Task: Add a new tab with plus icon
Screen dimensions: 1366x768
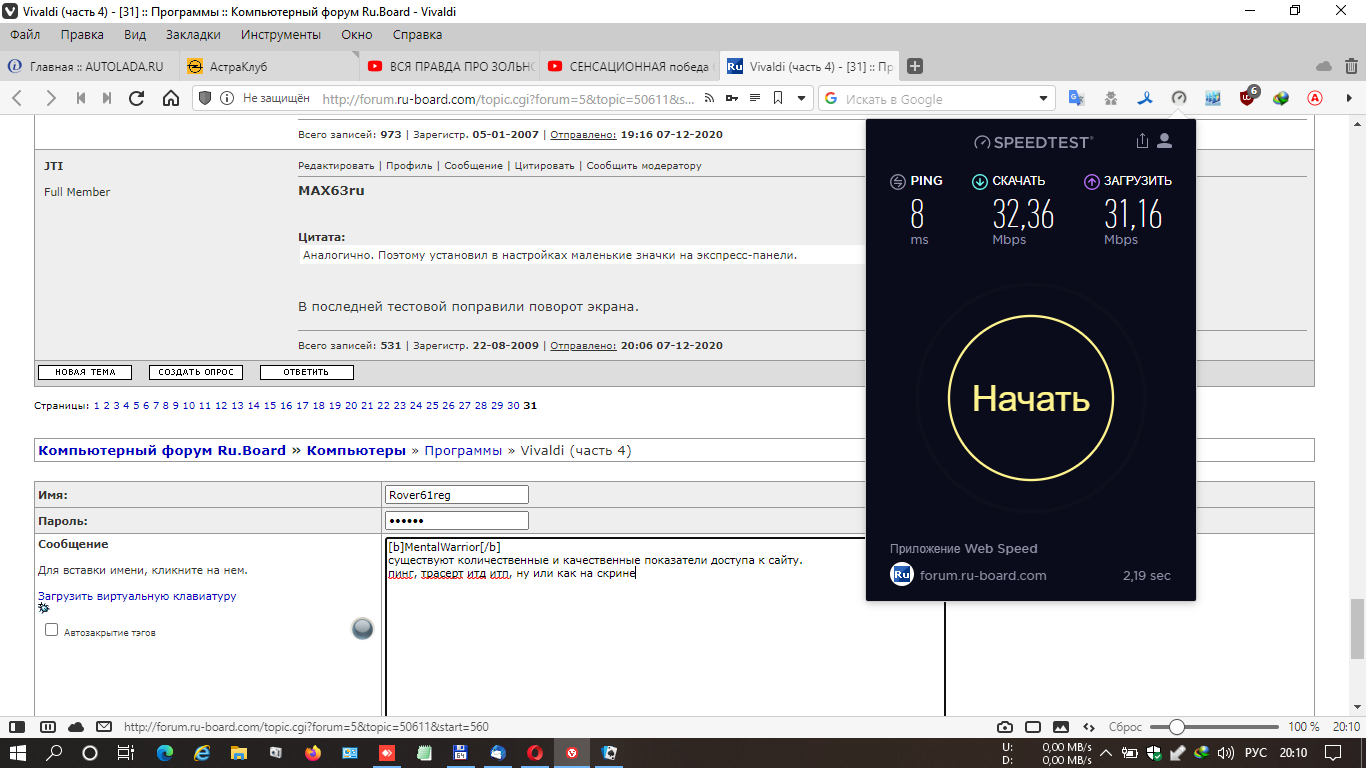Action: point(914,66)
